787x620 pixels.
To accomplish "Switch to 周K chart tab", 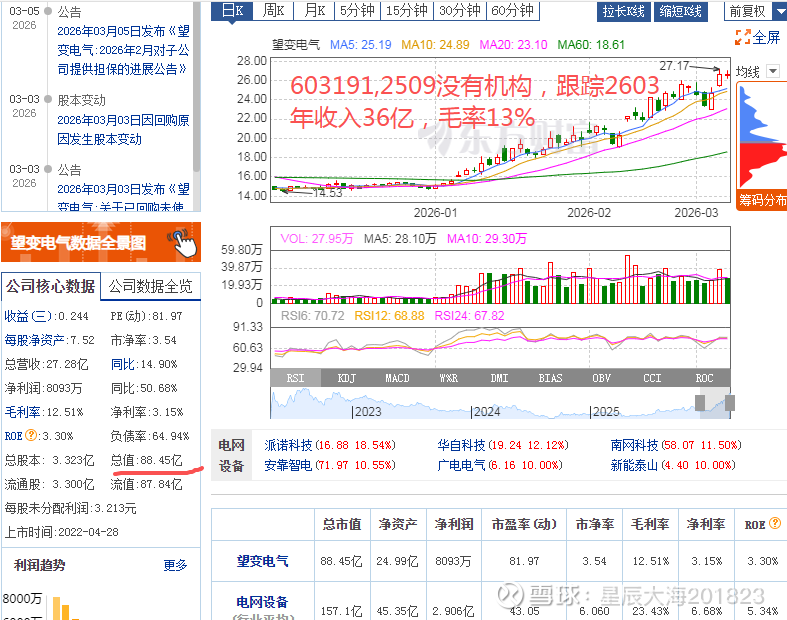I will [x=273, y=10].
